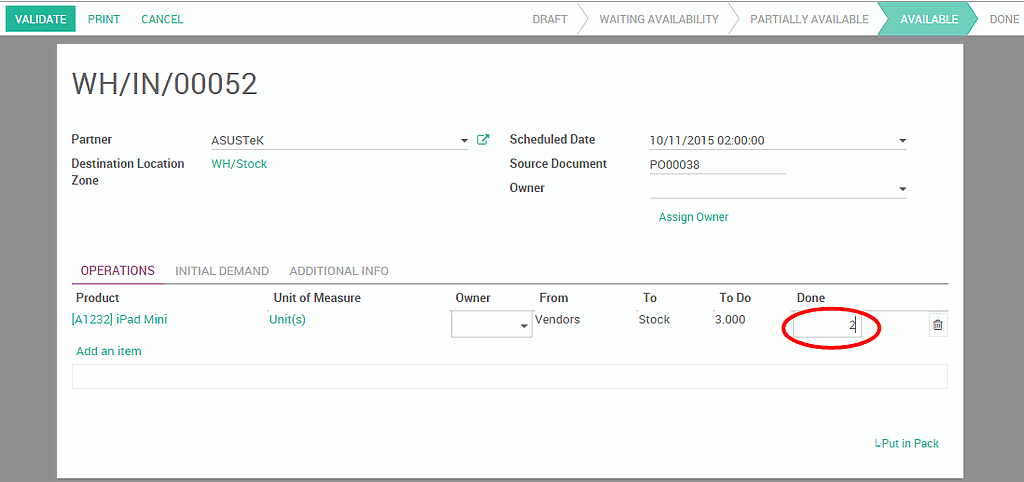Viewport: 1024px width, 482px height.
Task: Open the Owner dropdown in operations row
Action: (524, 326)
